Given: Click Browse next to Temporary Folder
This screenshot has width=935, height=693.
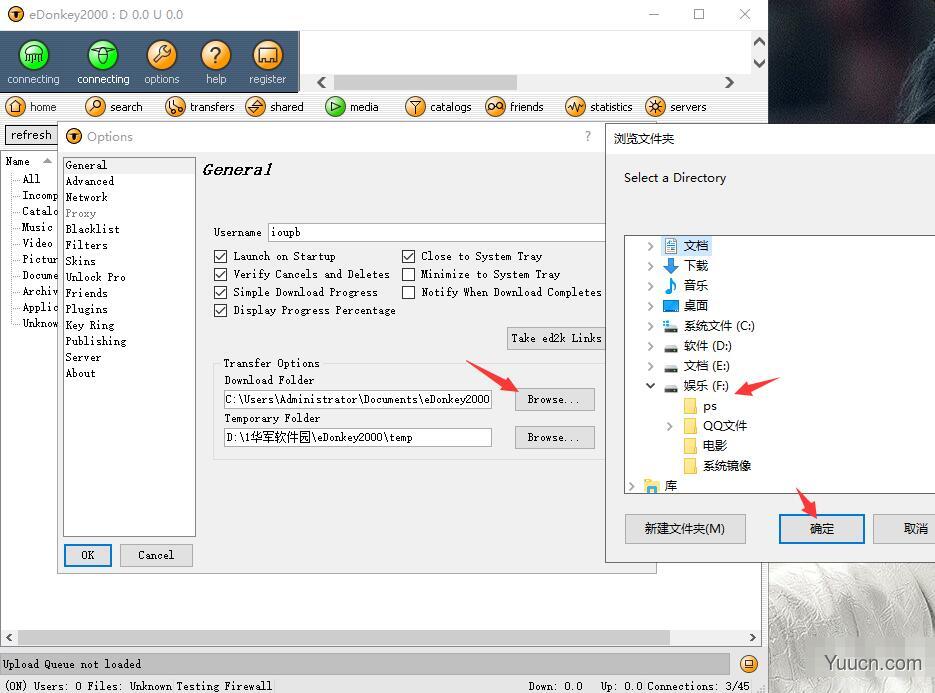Looking at the screenshot, I should click(555, 438).
